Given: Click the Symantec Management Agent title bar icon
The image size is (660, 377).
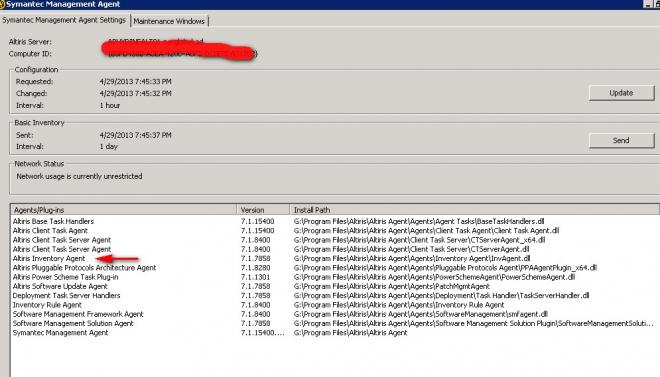Looking at the screenshot, I should click(2, 4).
